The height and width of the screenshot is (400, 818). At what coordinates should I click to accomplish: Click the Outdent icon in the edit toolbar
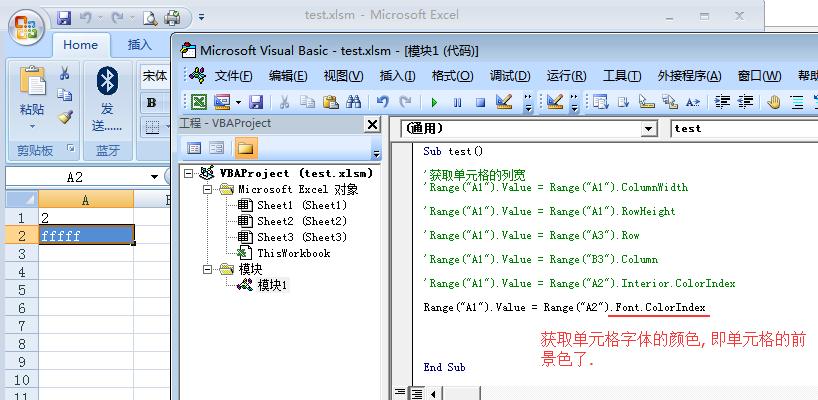(x=745, y=102)
